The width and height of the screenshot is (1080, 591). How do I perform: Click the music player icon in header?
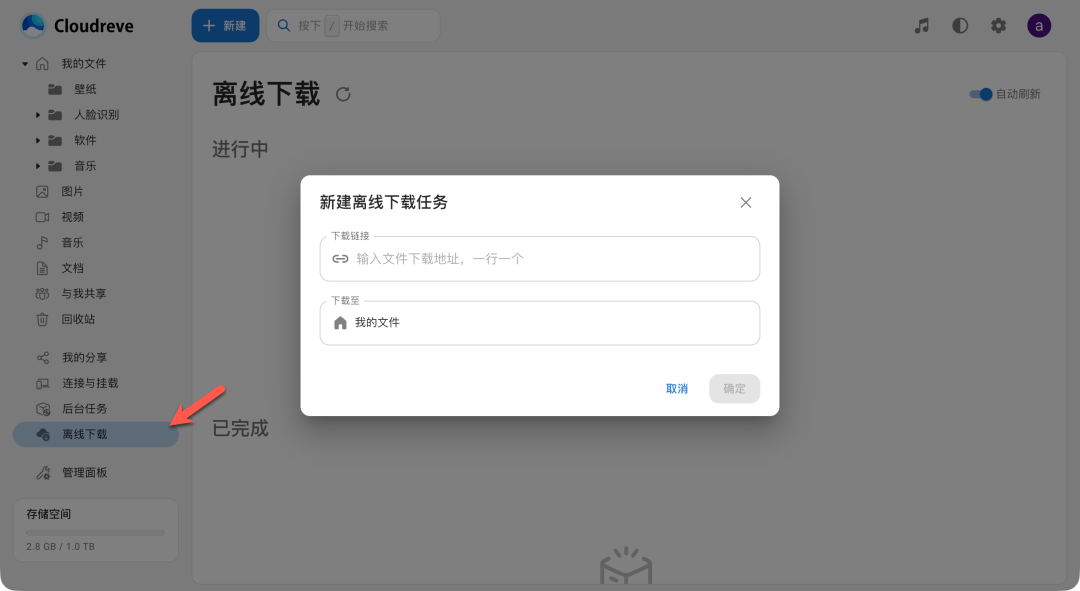coord(922,26)
